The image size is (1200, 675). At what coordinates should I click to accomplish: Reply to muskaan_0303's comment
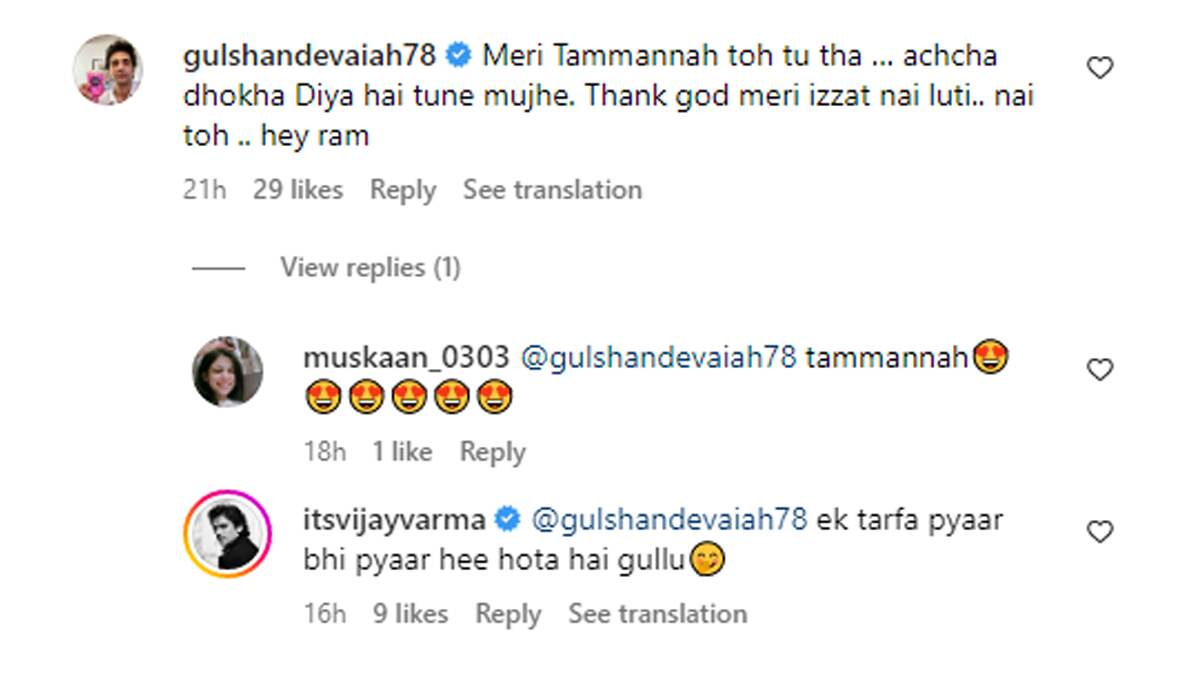[x=492, y=452]
